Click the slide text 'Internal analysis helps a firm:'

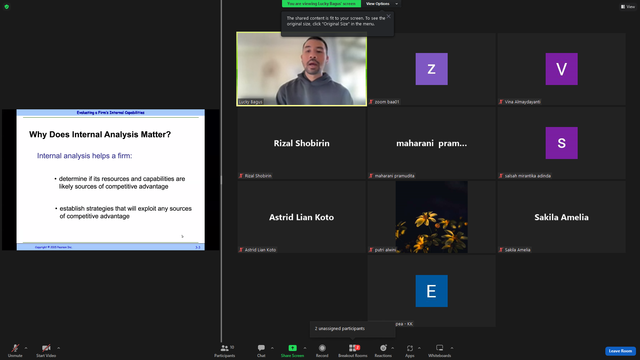[x=84, y=156]
